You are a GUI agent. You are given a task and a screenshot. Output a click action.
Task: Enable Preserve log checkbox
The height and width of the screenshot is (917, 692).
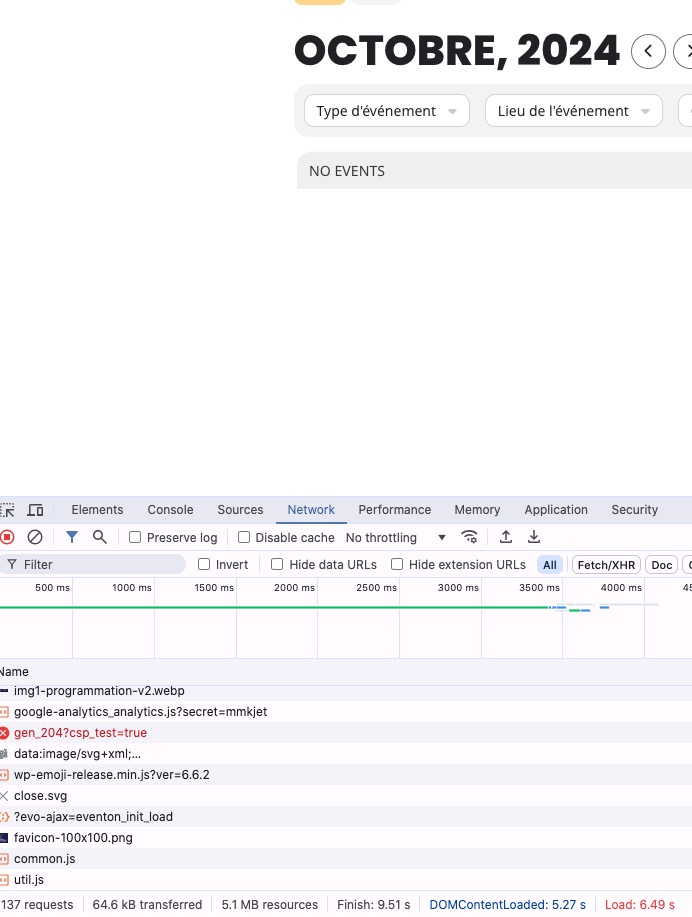[135, 537]
